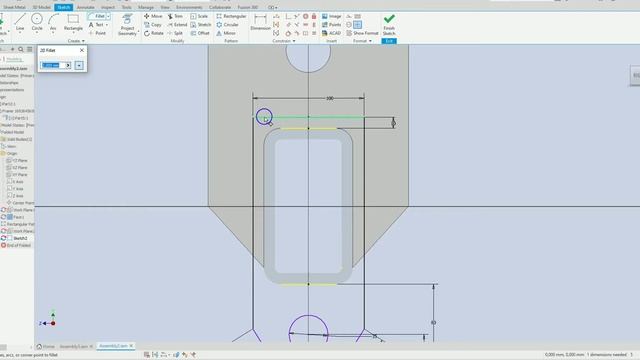Search the model browser
Image resolution: width=640 pixels, height=360 pixels.
click(21, 49)
